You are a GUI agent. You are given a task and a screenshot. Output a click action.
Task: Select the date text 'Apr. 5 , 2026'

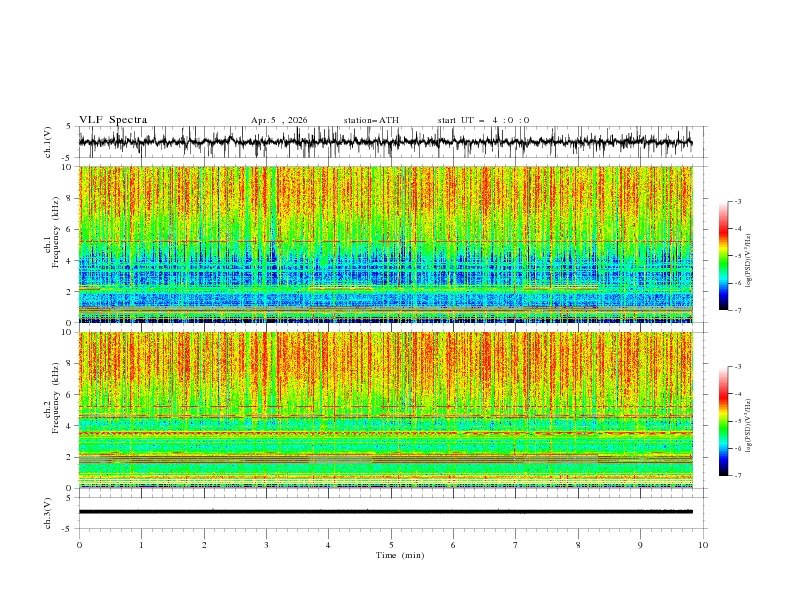(279, 120)
